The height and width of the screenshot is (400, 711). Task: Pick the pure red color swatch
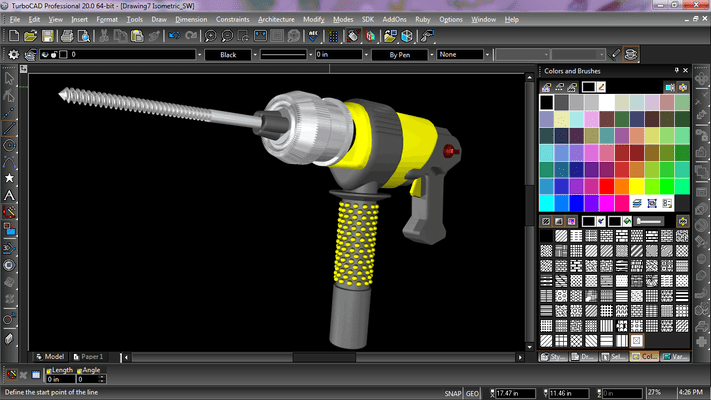click(607, 186)
